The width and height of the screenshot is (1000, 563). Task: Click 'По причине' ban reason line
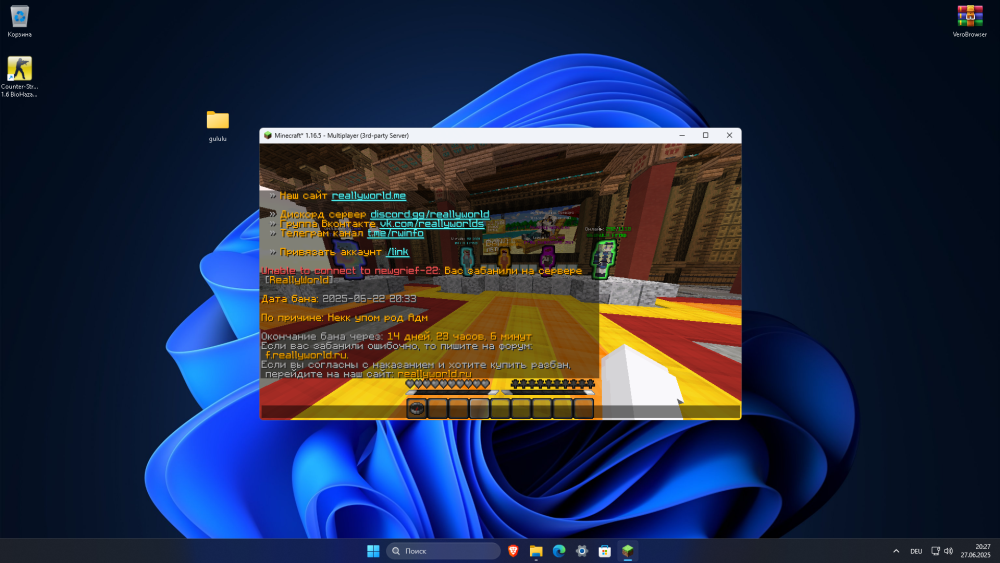point(344,318)
